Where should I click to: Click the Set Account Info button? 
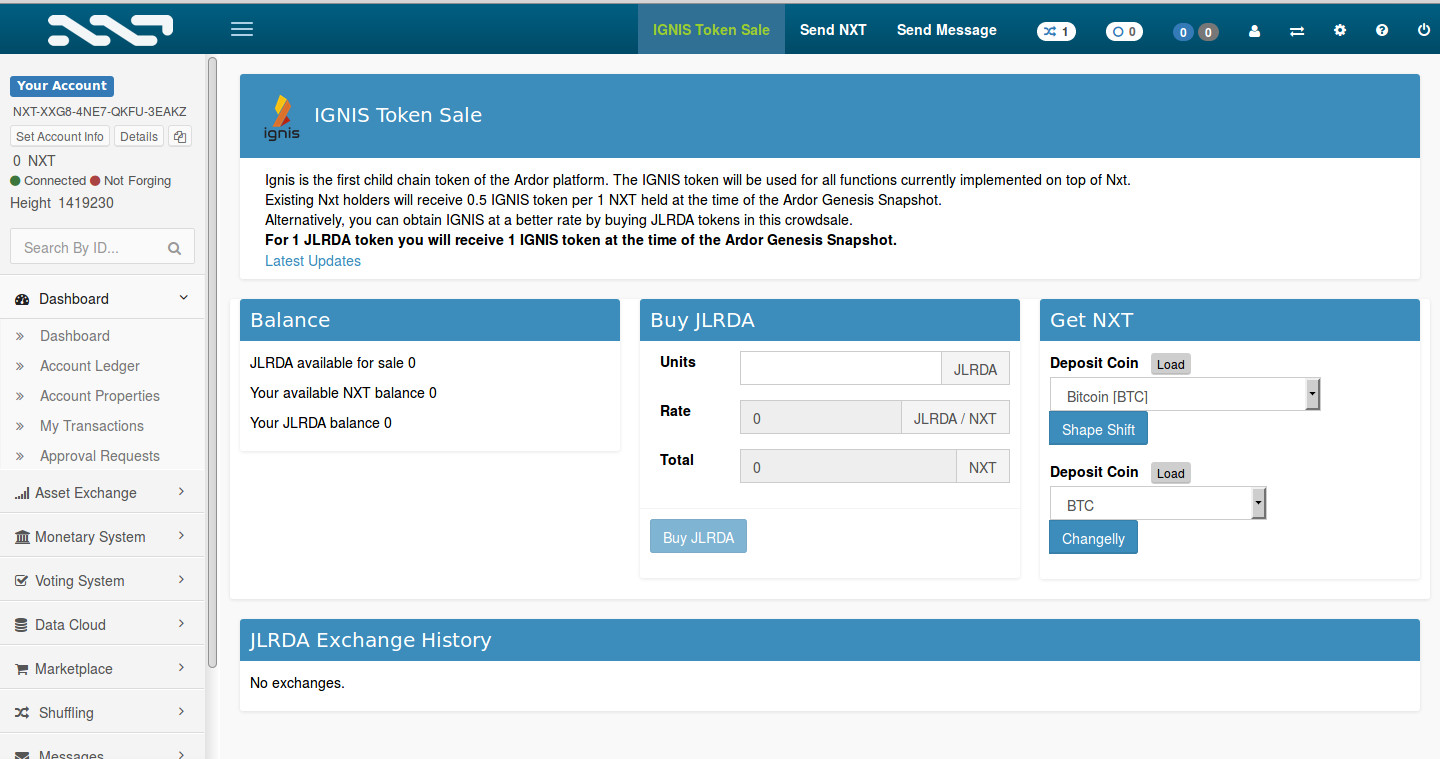pos(60,137)
